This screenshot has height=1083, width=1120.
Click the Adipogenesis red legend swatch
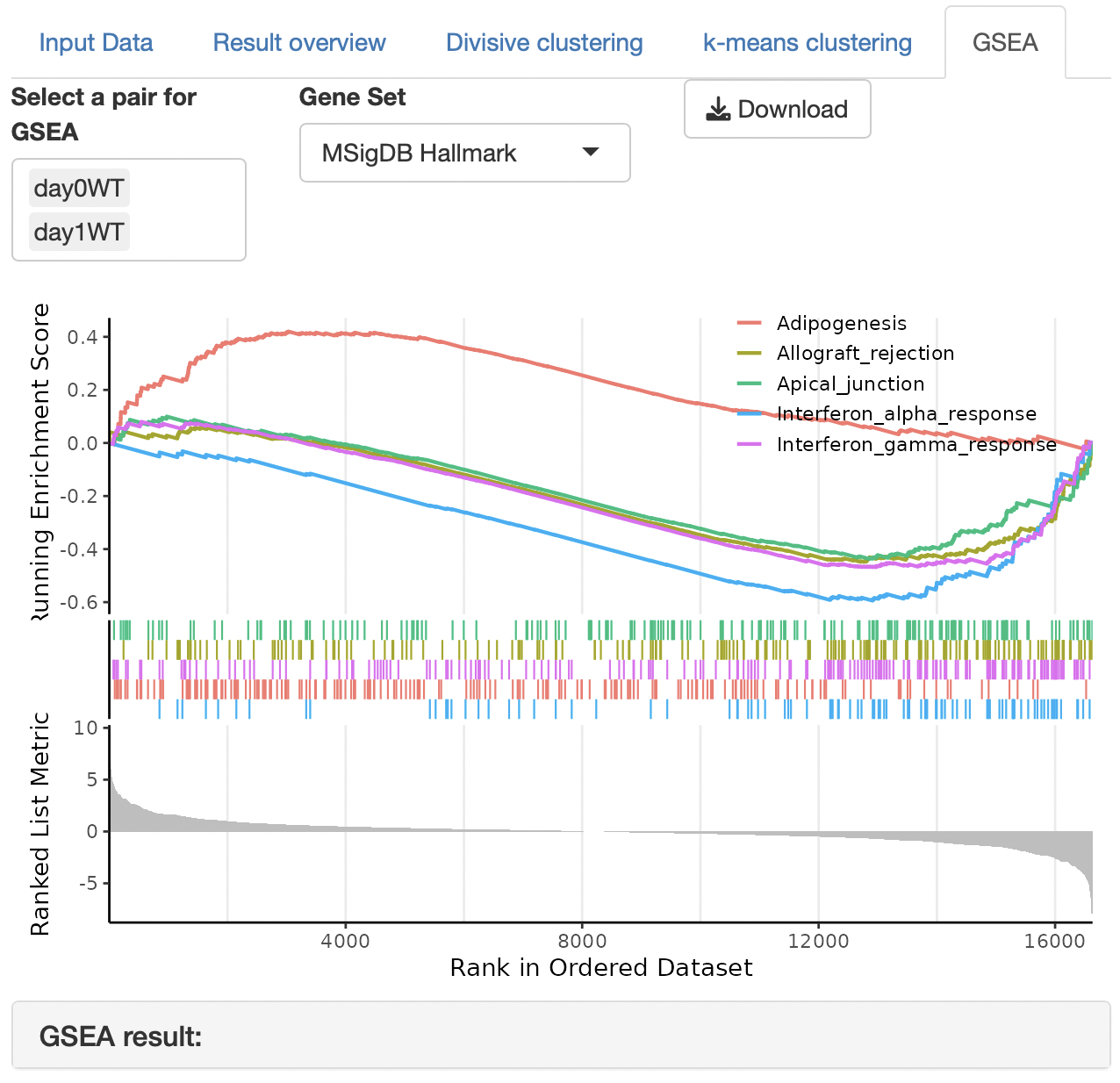pyautogui.click(x=749, y=324)
